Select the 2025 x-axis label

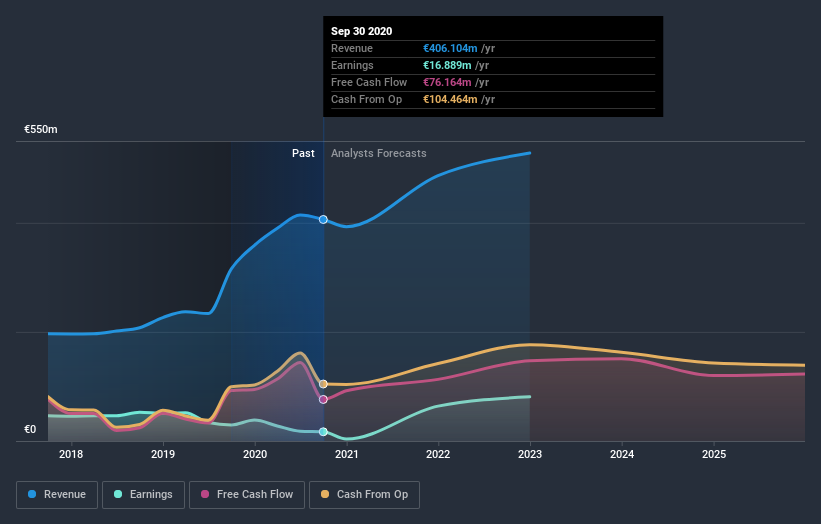coord(714,454)
